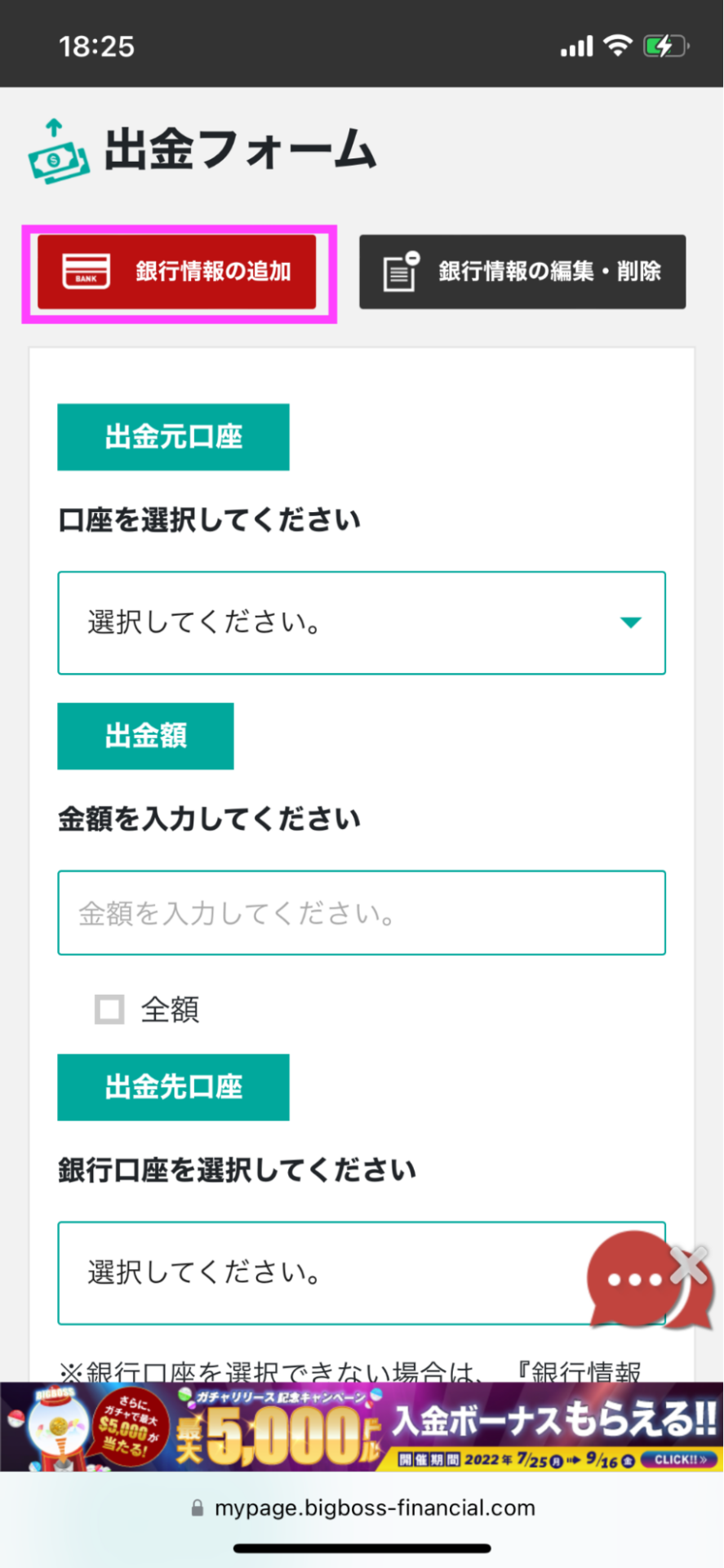Click the lock icon in the address bar
The image size is (724, 1568).
(197, 1508)
